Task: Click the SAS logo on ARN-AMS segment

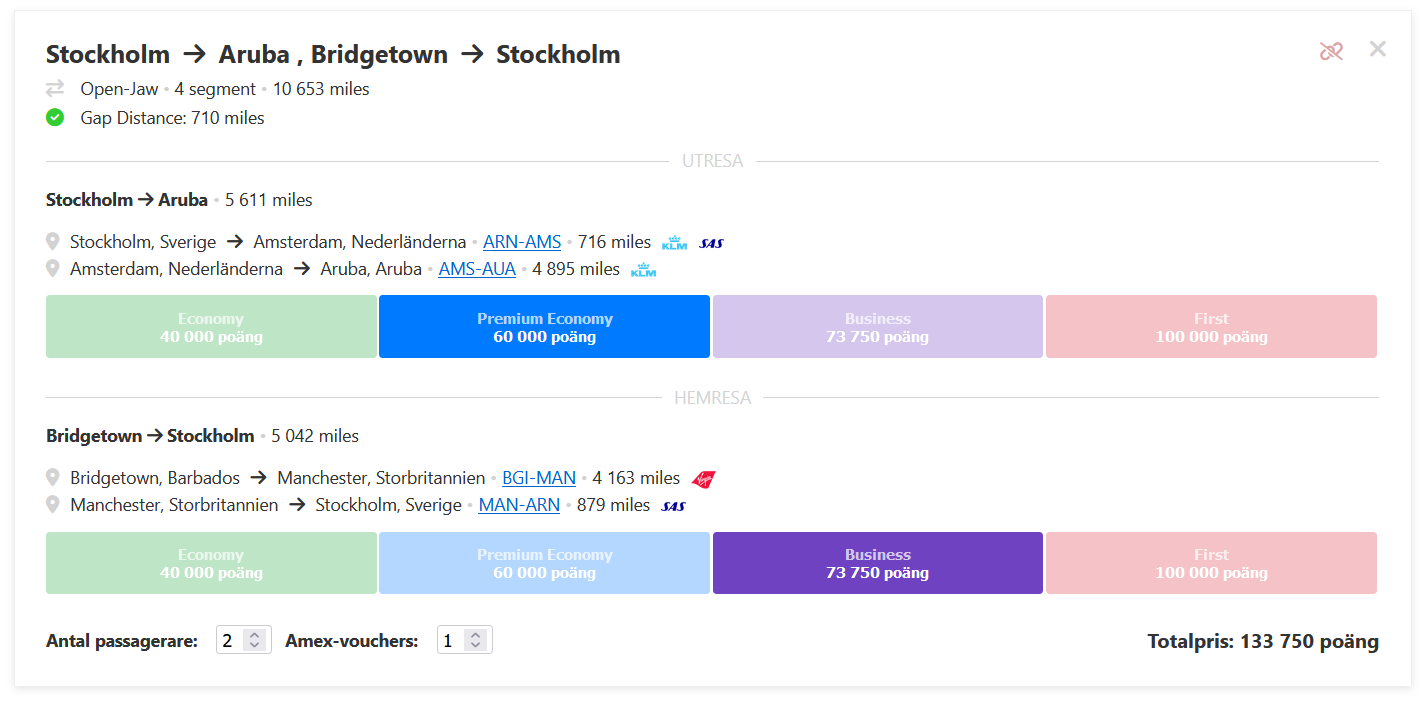Action: 711,243
